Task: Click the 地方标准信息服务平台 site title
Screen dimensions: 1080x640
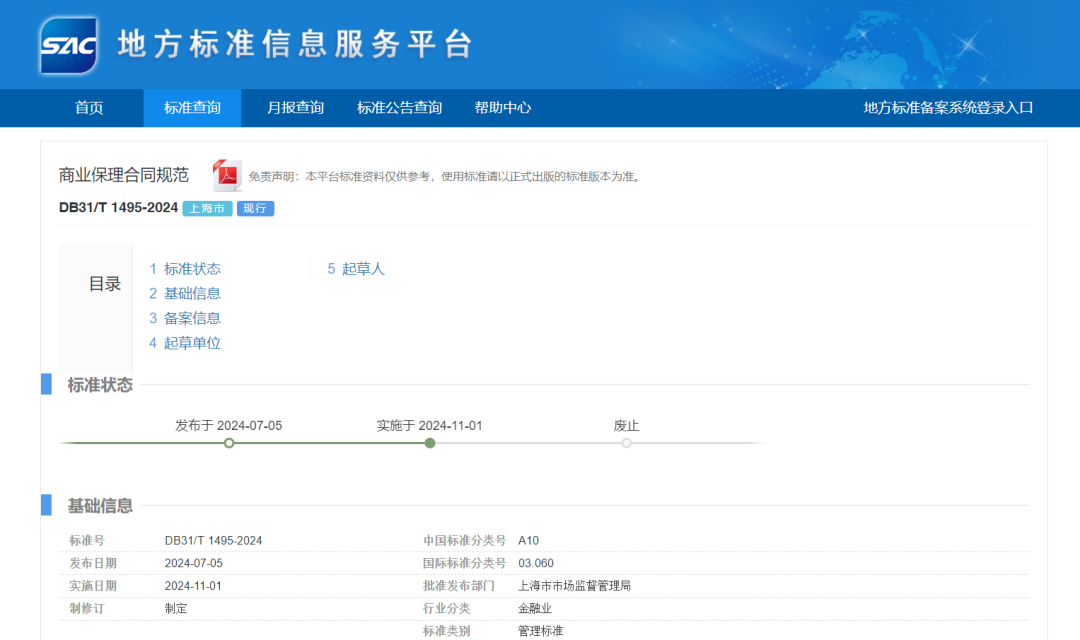Action: pyautogui.click(x=295, y=45)
